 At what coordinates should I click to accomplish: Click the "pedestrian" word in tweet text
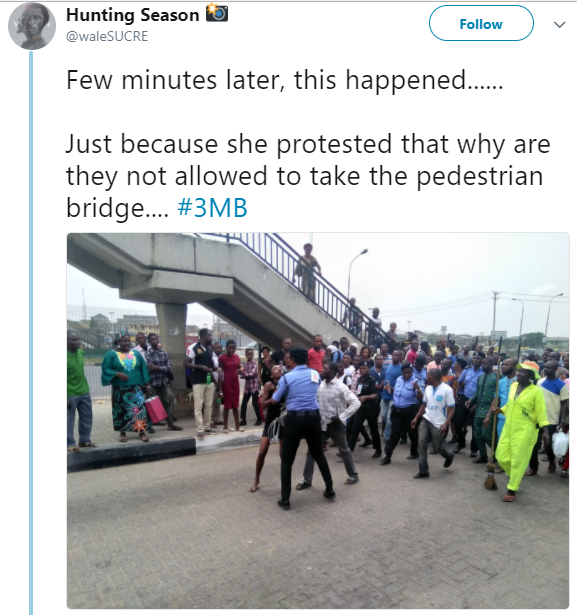click(480, 176)
